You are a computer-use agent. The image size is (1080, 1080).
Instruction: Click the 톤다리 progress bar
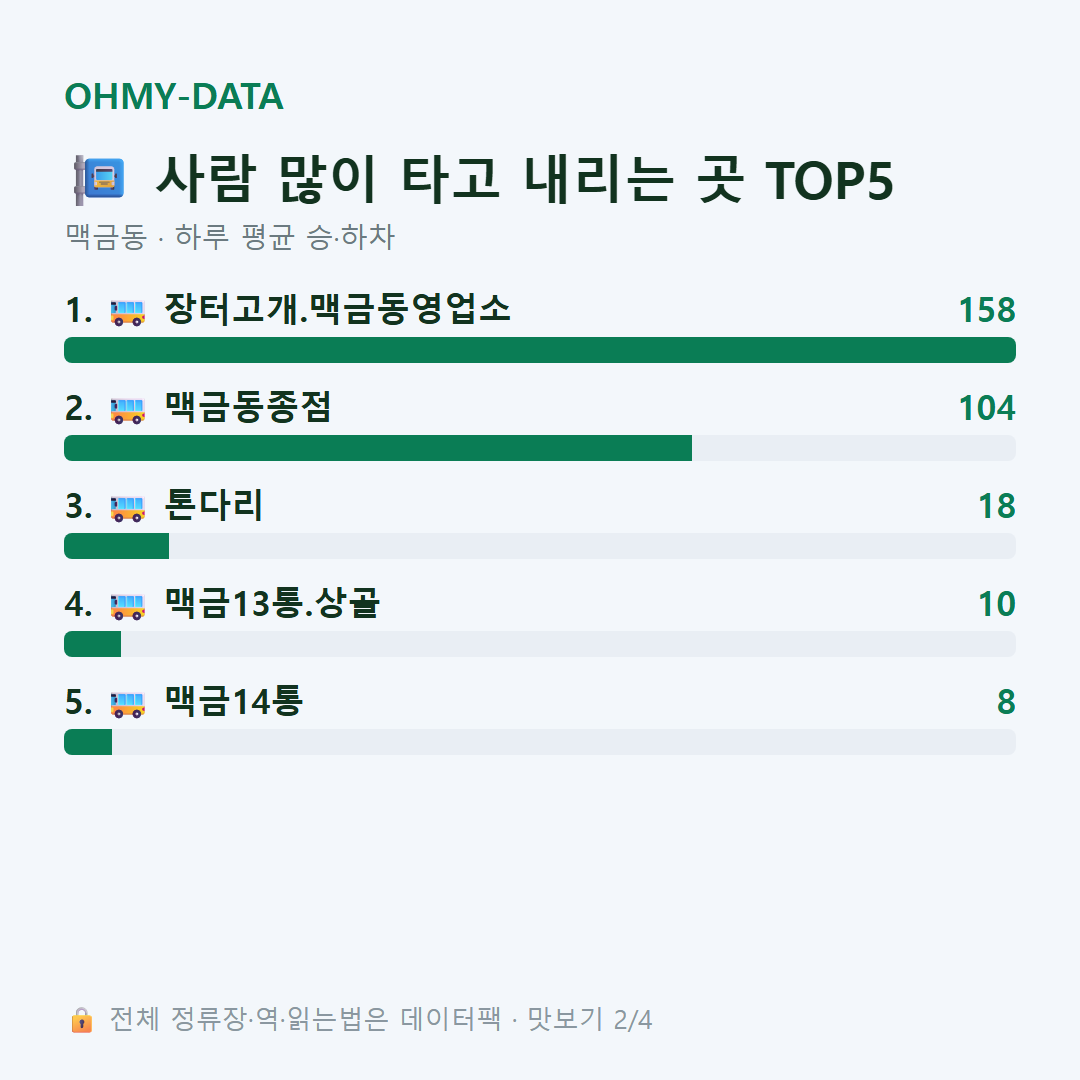pyautogui.click(x=540, y=546)
